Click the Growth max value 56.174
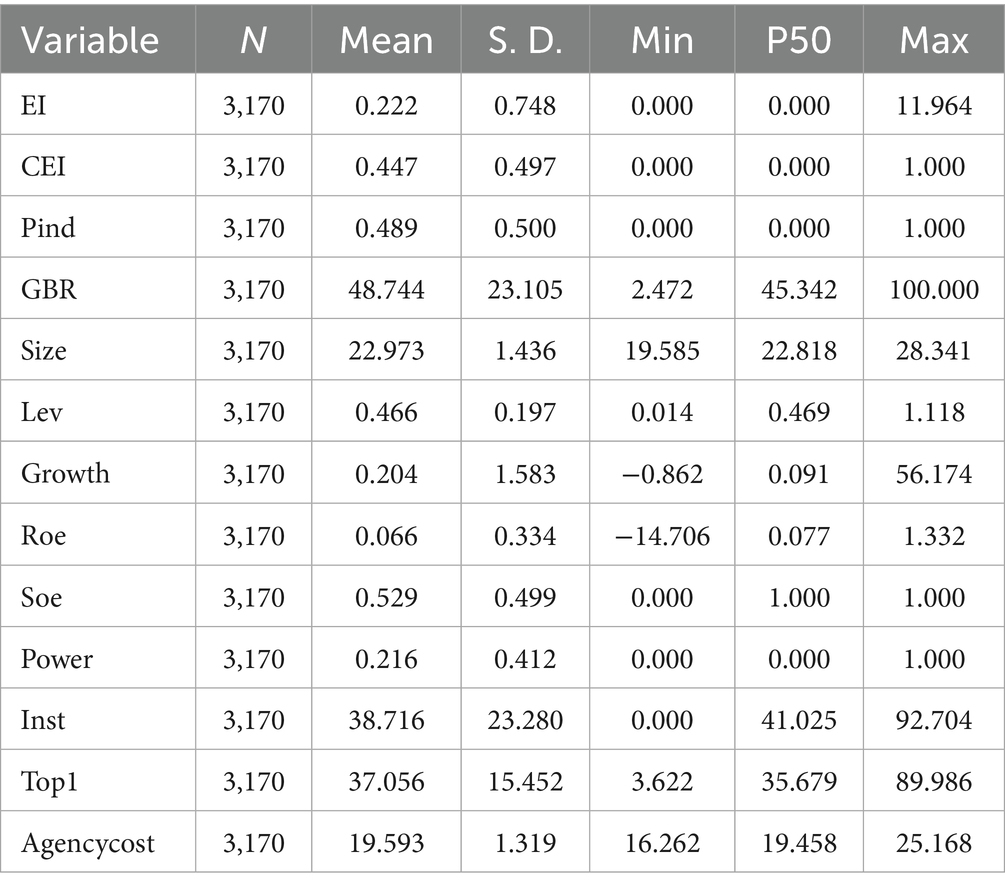This screenshot has height=890, width=1005. [934, 474]
